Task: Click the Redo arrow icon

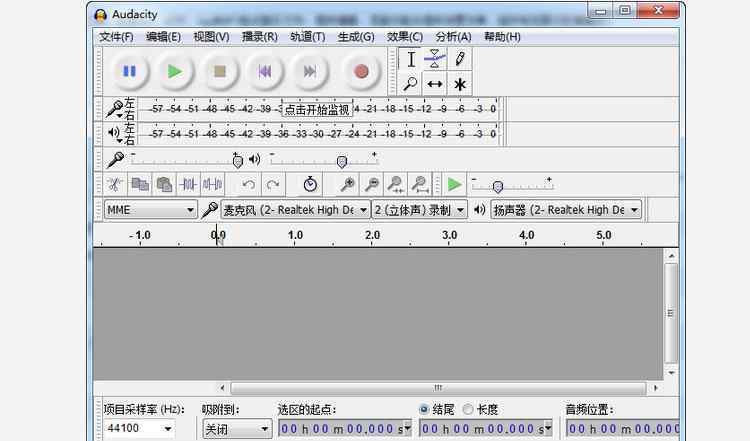Action: 273,185
